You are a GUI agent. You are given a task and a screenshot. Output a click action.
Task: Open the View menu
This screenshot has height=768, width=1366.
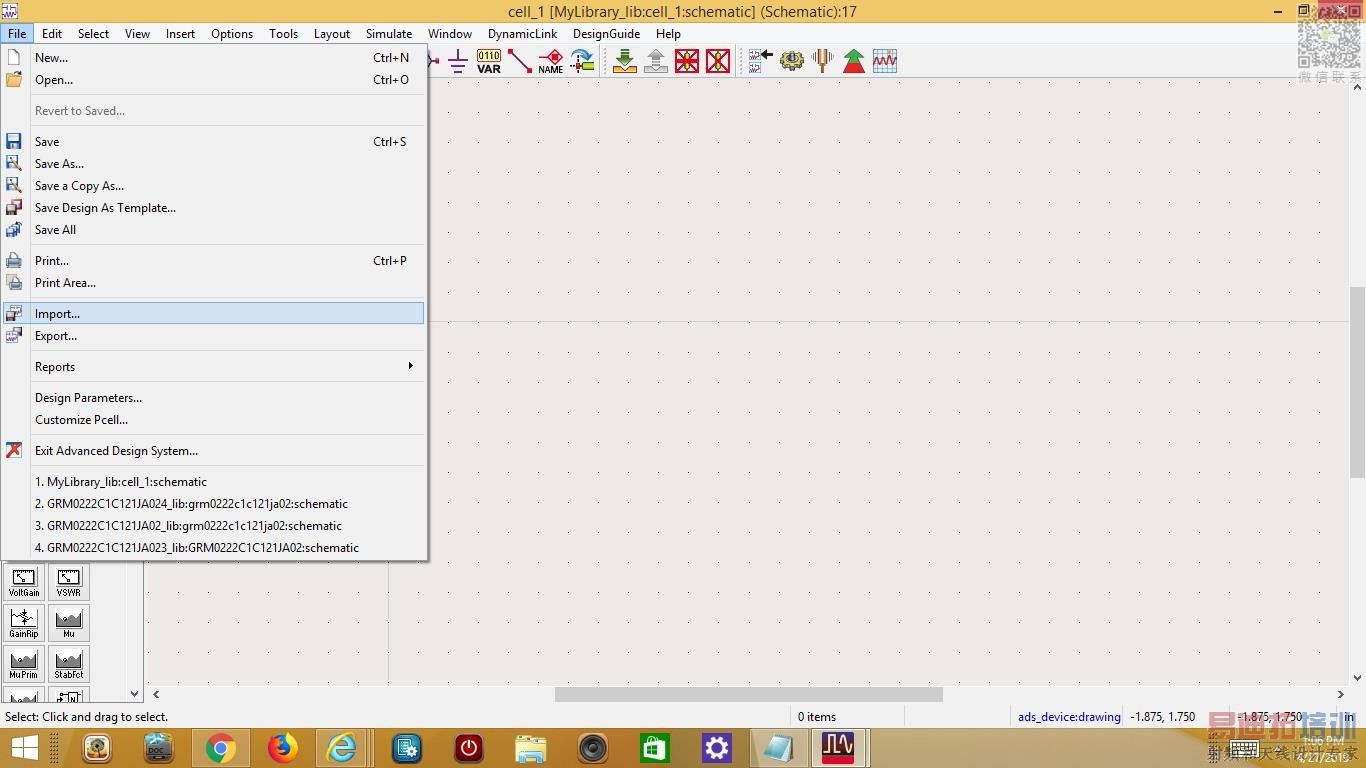click(x=137, y=33)
